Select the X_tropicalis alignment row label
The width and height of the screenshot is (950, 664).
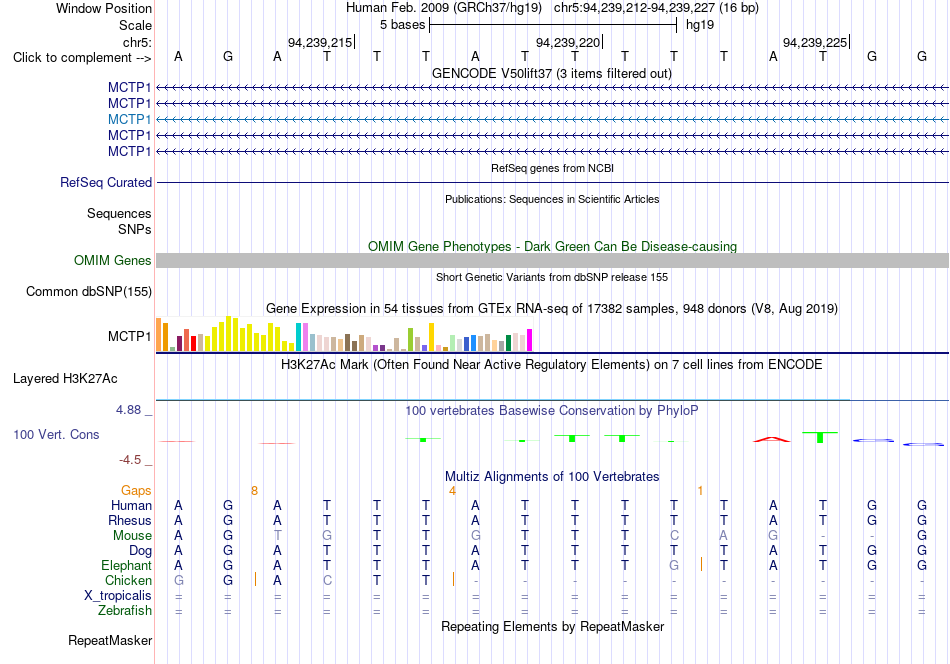(x=118, y=596)
